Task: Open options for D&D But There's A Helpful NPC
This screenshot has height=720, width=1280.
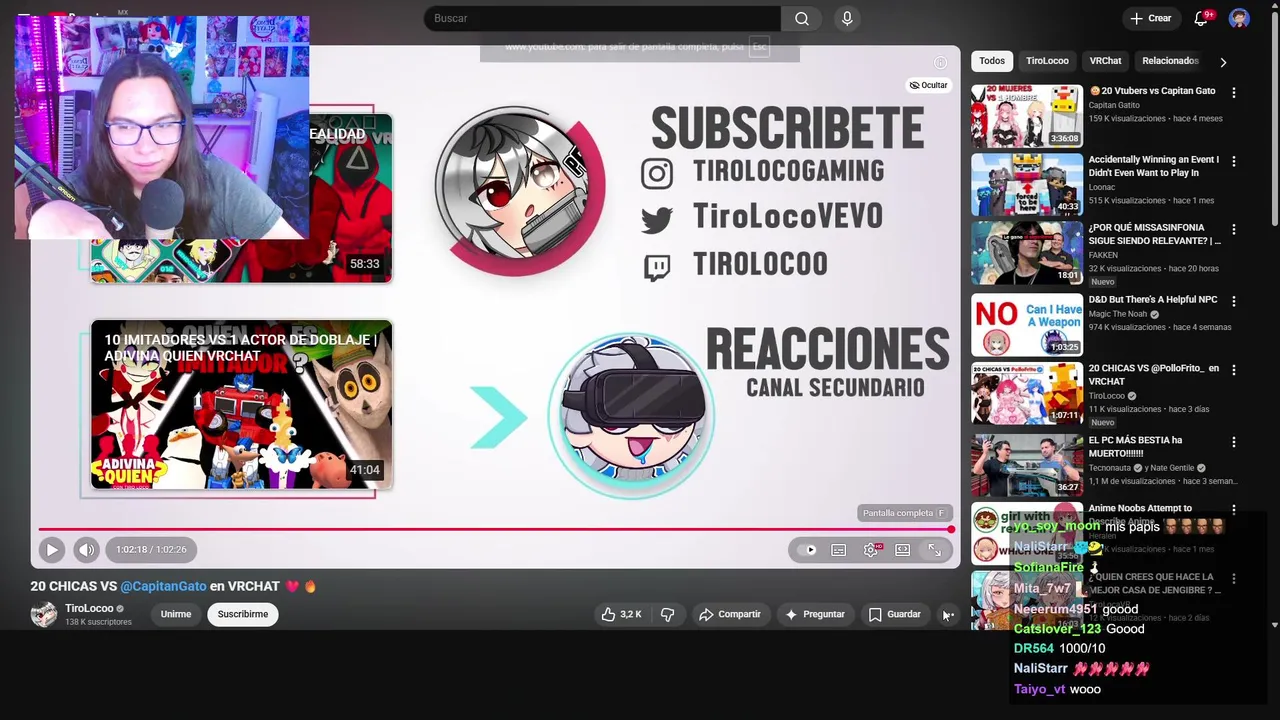Action: pyautogui.click(x=1233, y=301)
